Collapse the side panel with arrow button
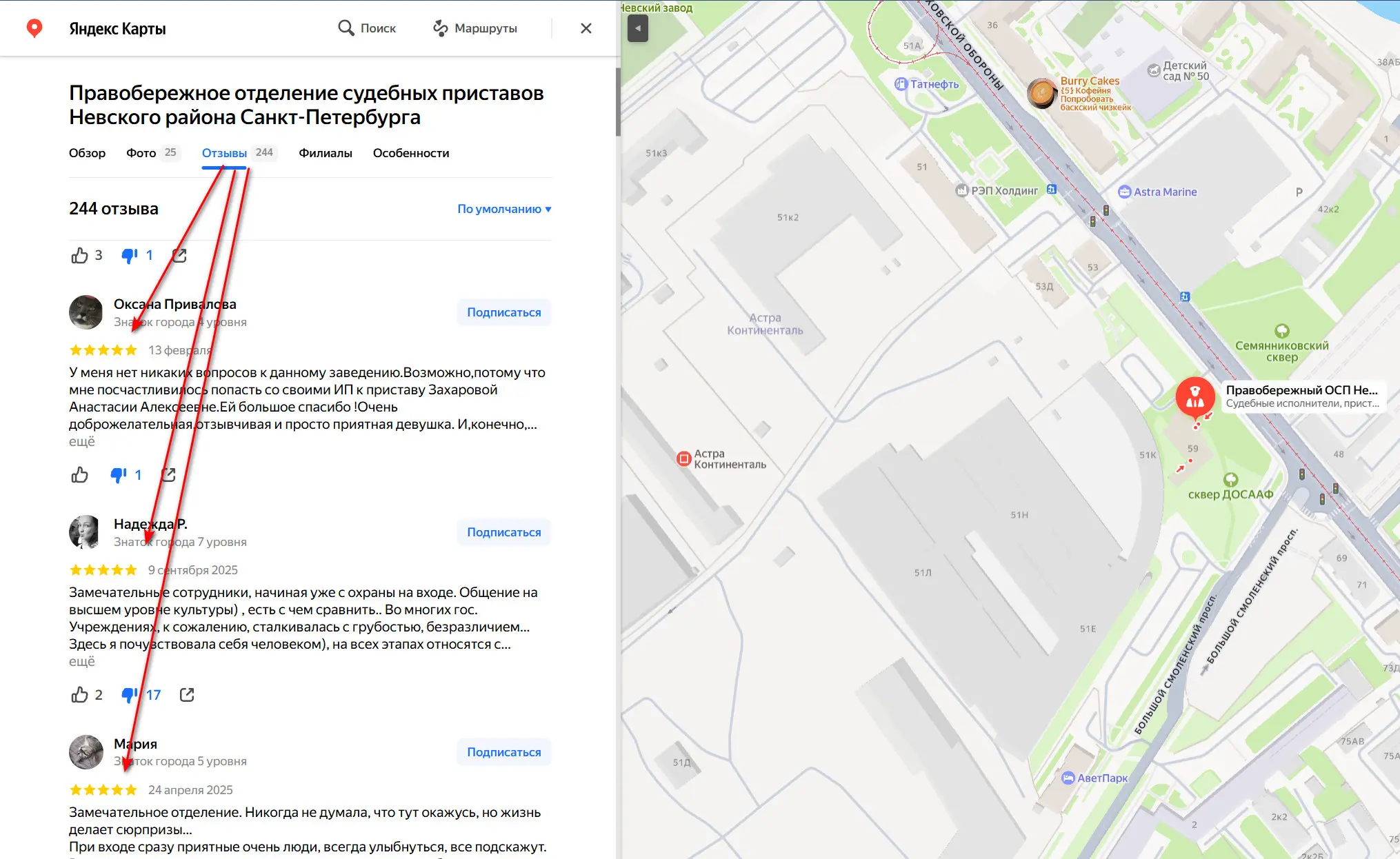This screenshot has height=859, width=1400. 638,29
